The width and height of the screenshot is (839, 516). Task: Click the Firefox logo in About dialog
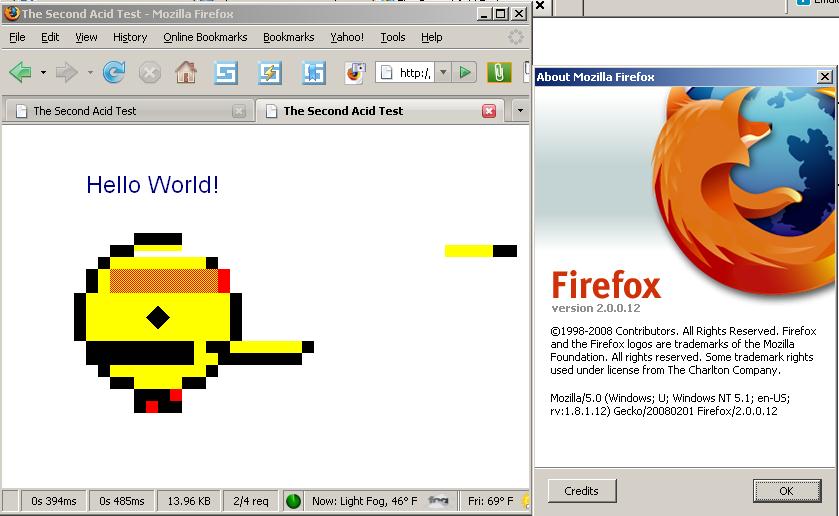point(743,190)
